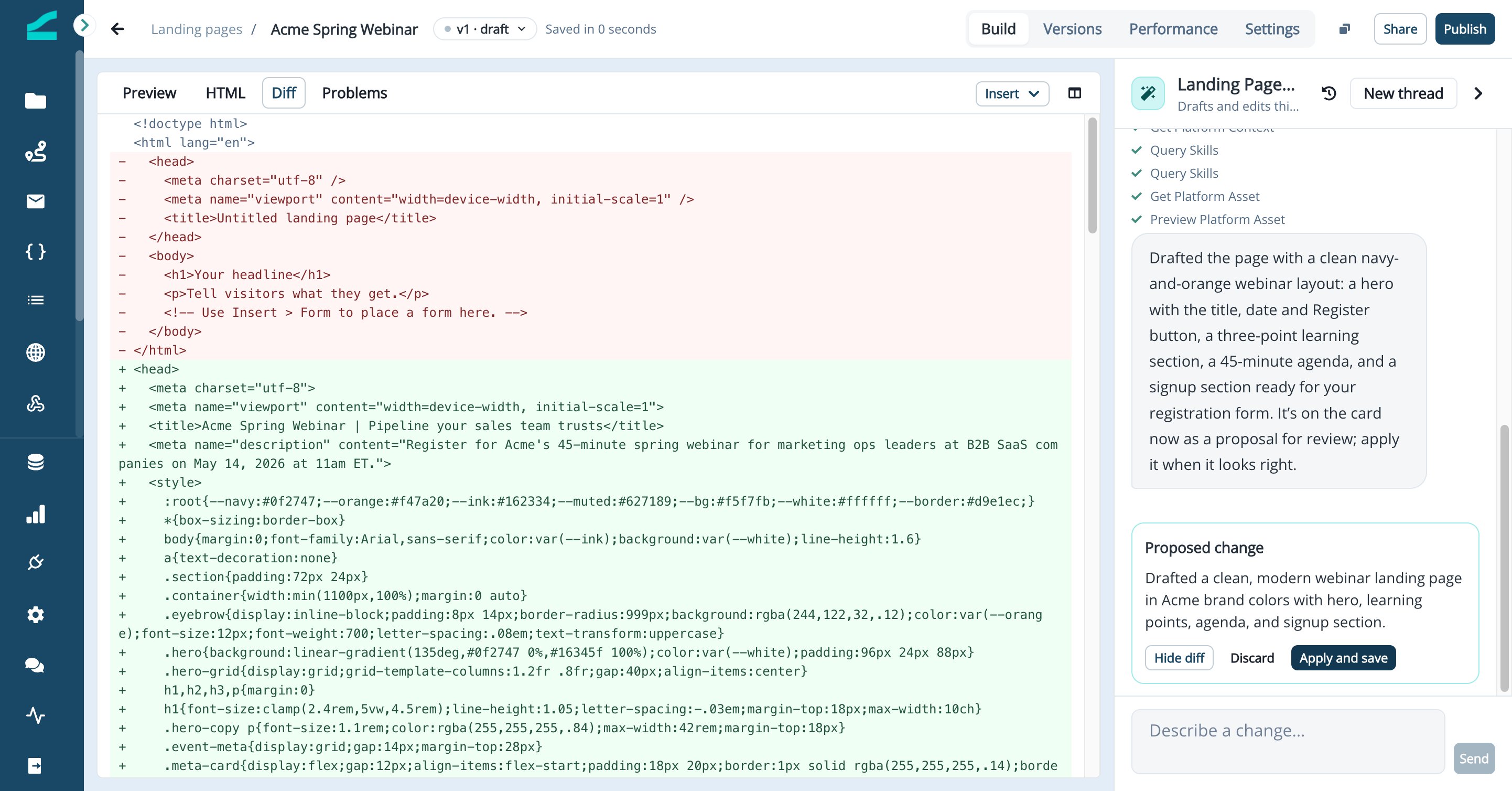Click Apply and save
1512x791 pixels.
tap(1343, 658)
